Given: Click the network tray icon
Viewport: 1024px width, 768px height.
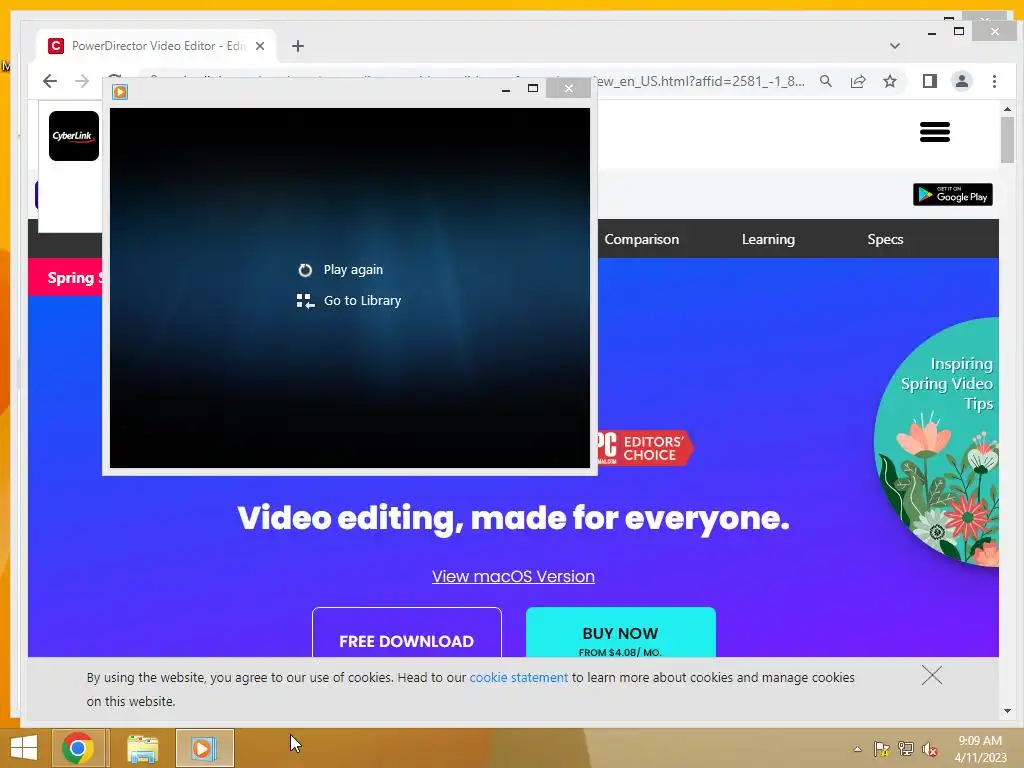Looking at the screenshot, I should coord(906,749).
